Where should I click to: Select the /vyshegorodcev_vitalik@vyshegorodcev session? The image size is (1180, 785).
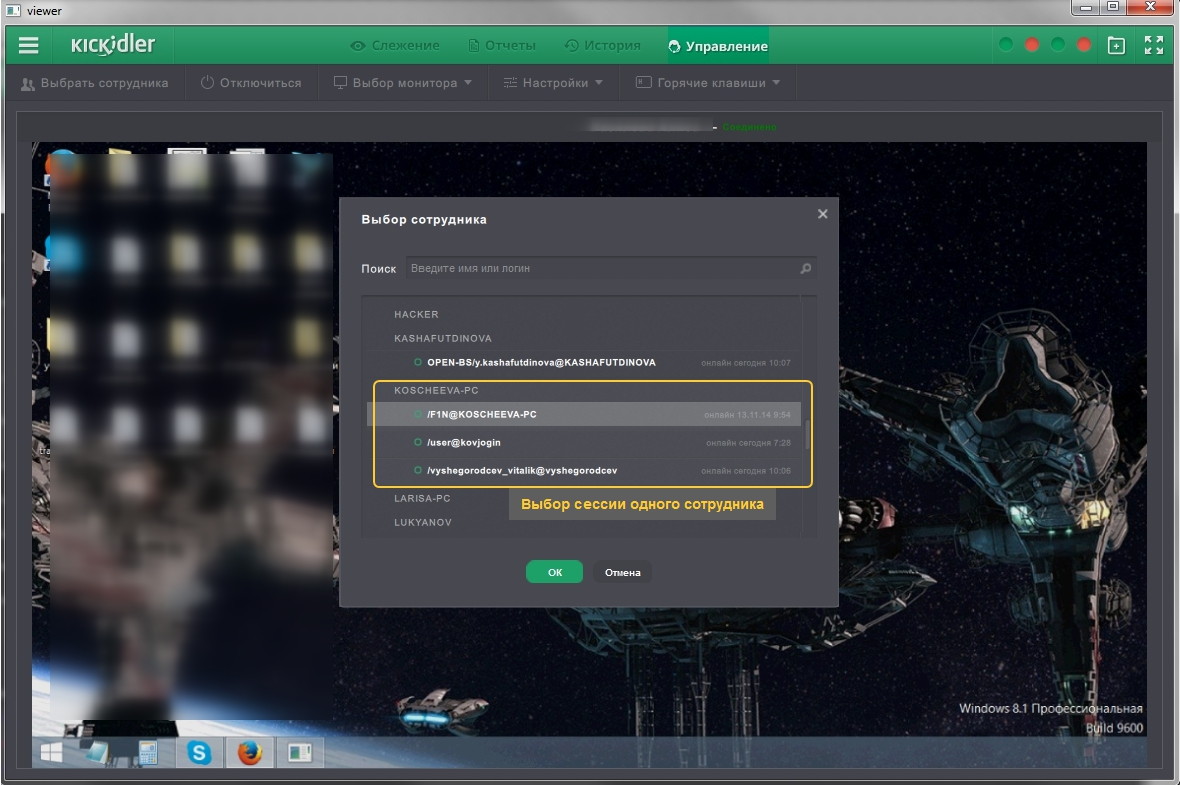pos(583,470)
